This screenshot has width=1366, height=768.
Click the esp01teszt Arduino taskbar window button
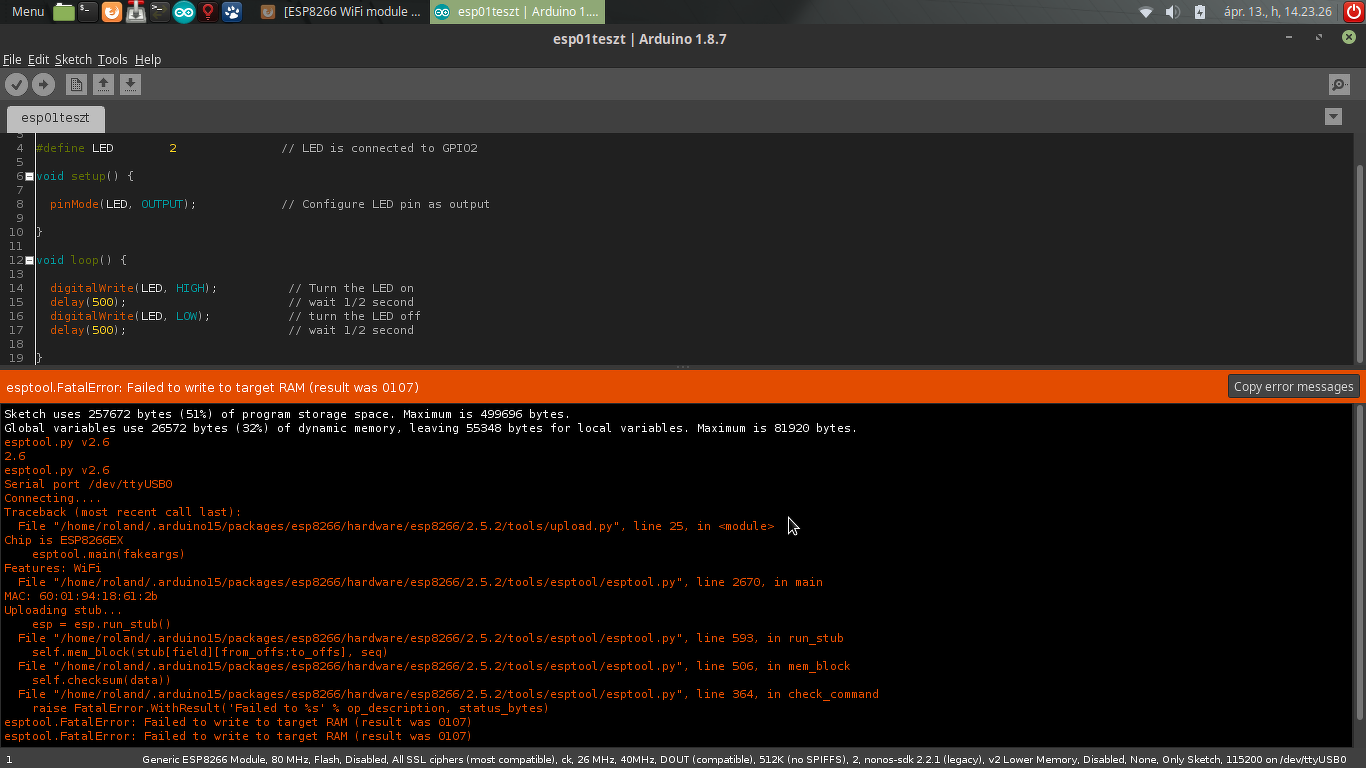coord(518,12)
